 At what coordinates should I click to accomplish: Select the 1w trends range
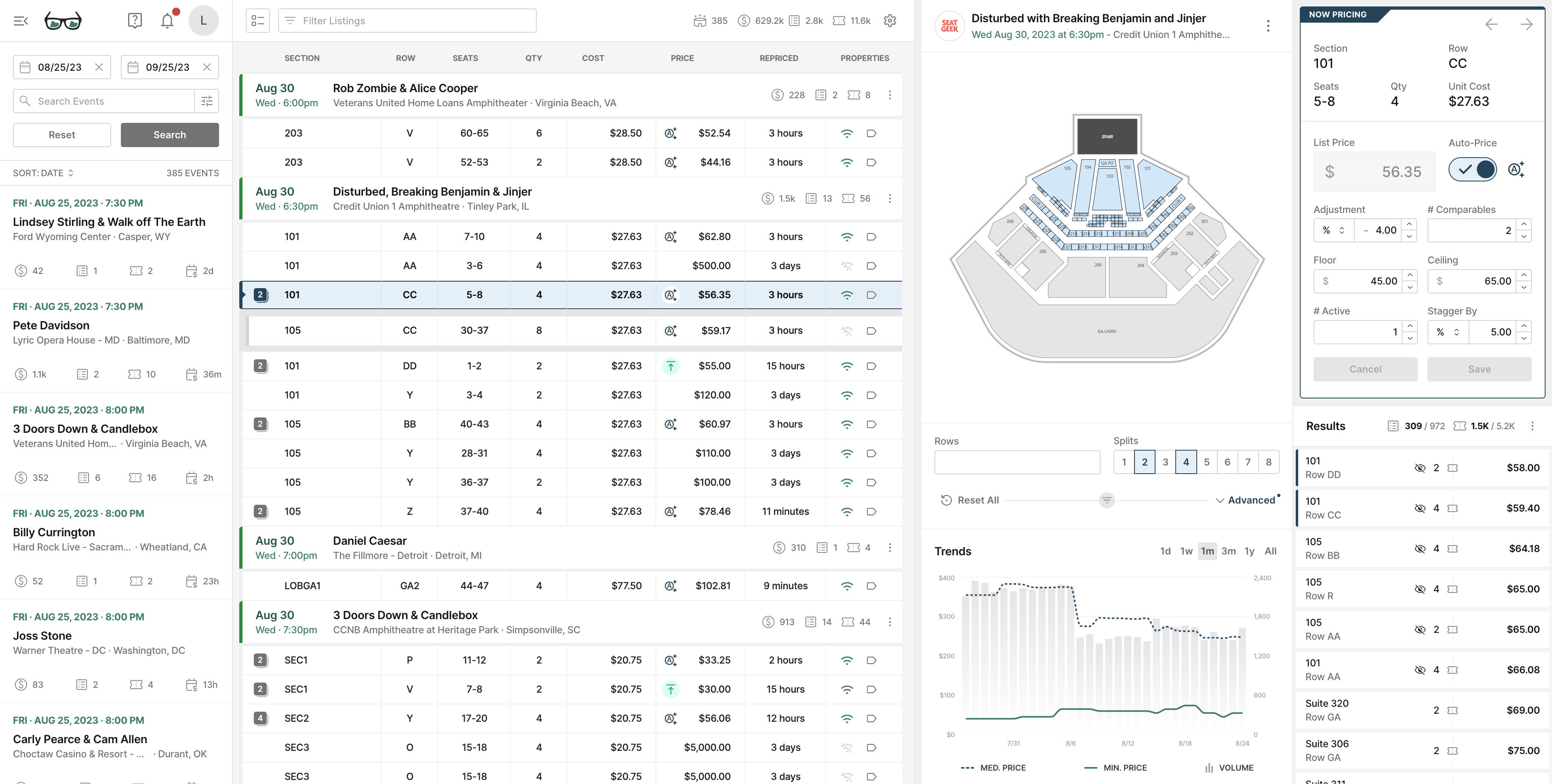(x=1186, y=551)
